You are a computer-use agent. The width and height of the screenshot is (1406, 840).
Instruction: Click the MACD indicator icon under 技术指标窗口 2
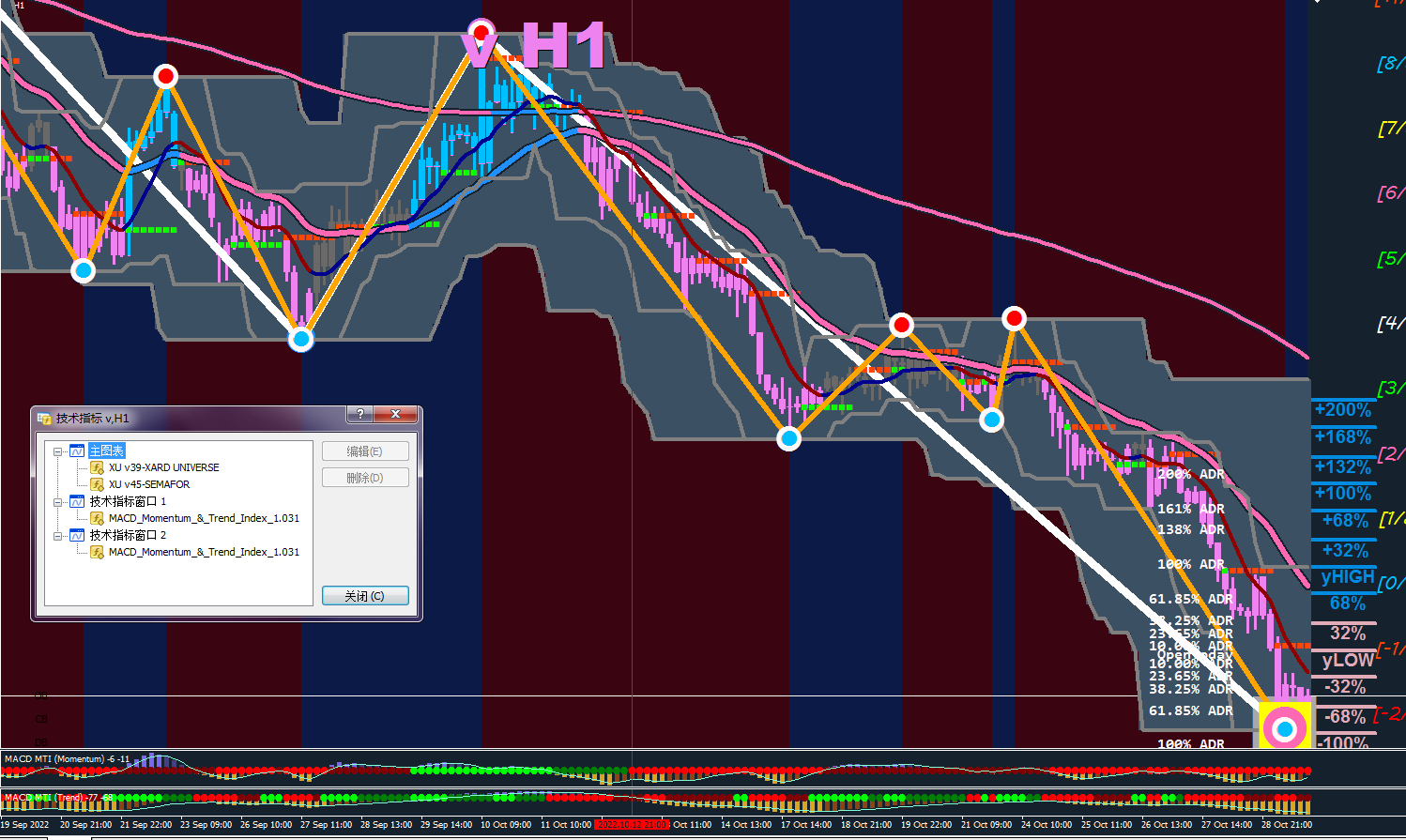point(97,552)
